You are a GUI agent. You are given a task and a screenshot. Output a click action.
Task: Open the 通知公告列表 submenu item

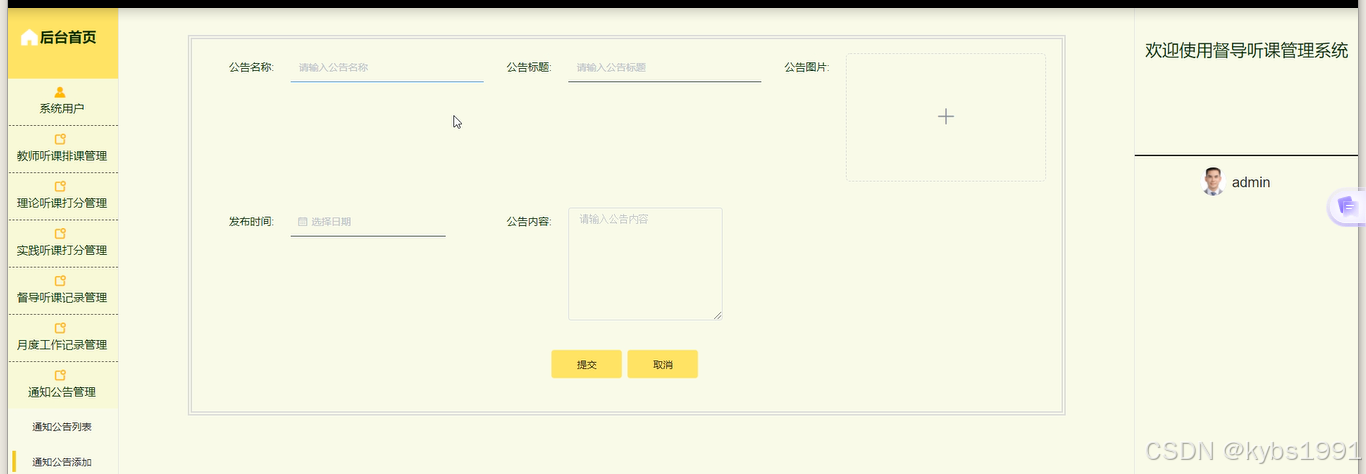(62, 427)
